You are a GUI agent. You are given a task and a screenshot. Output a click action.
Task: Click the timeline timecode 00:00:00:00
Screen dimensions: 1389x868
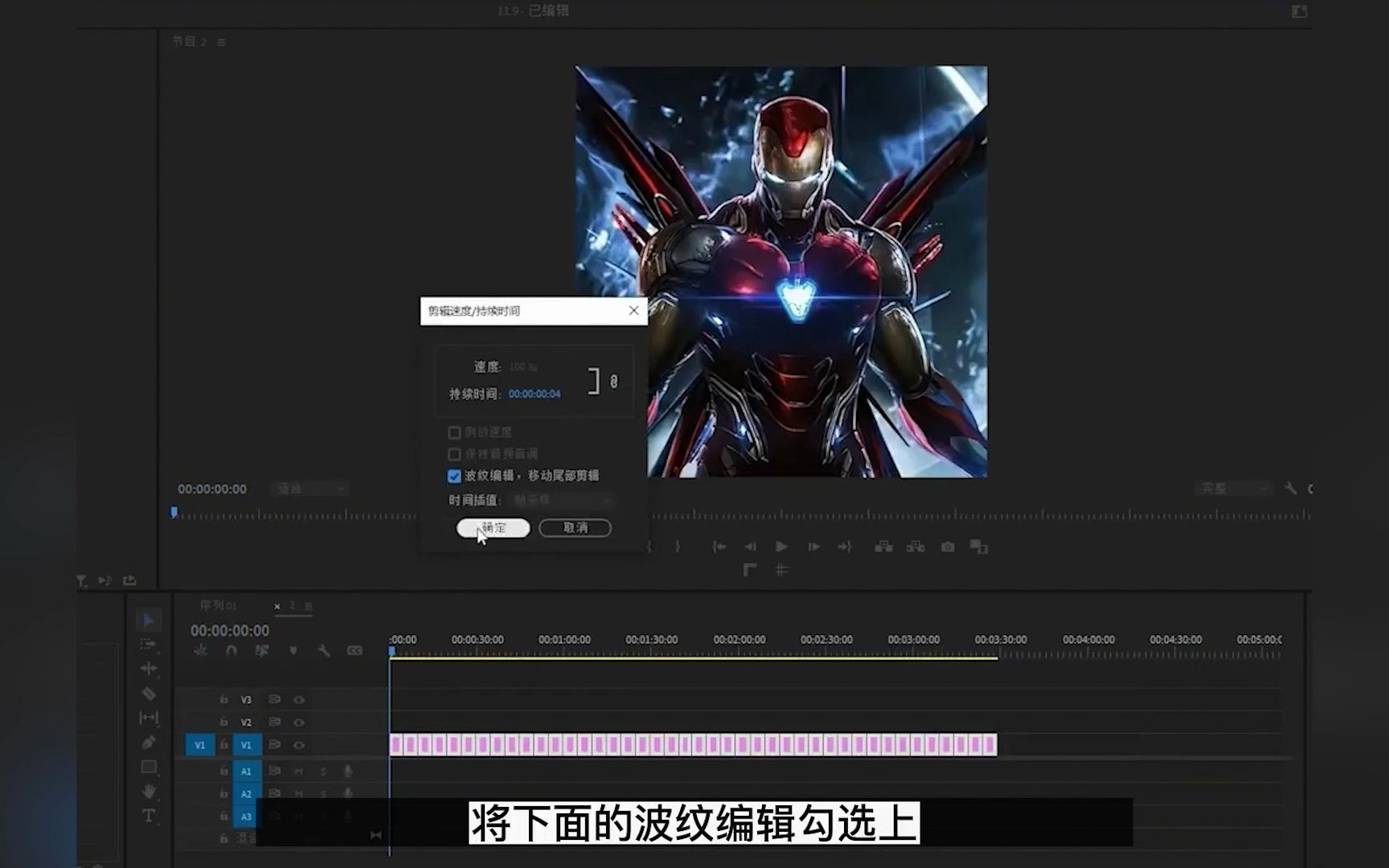(230, 631)
